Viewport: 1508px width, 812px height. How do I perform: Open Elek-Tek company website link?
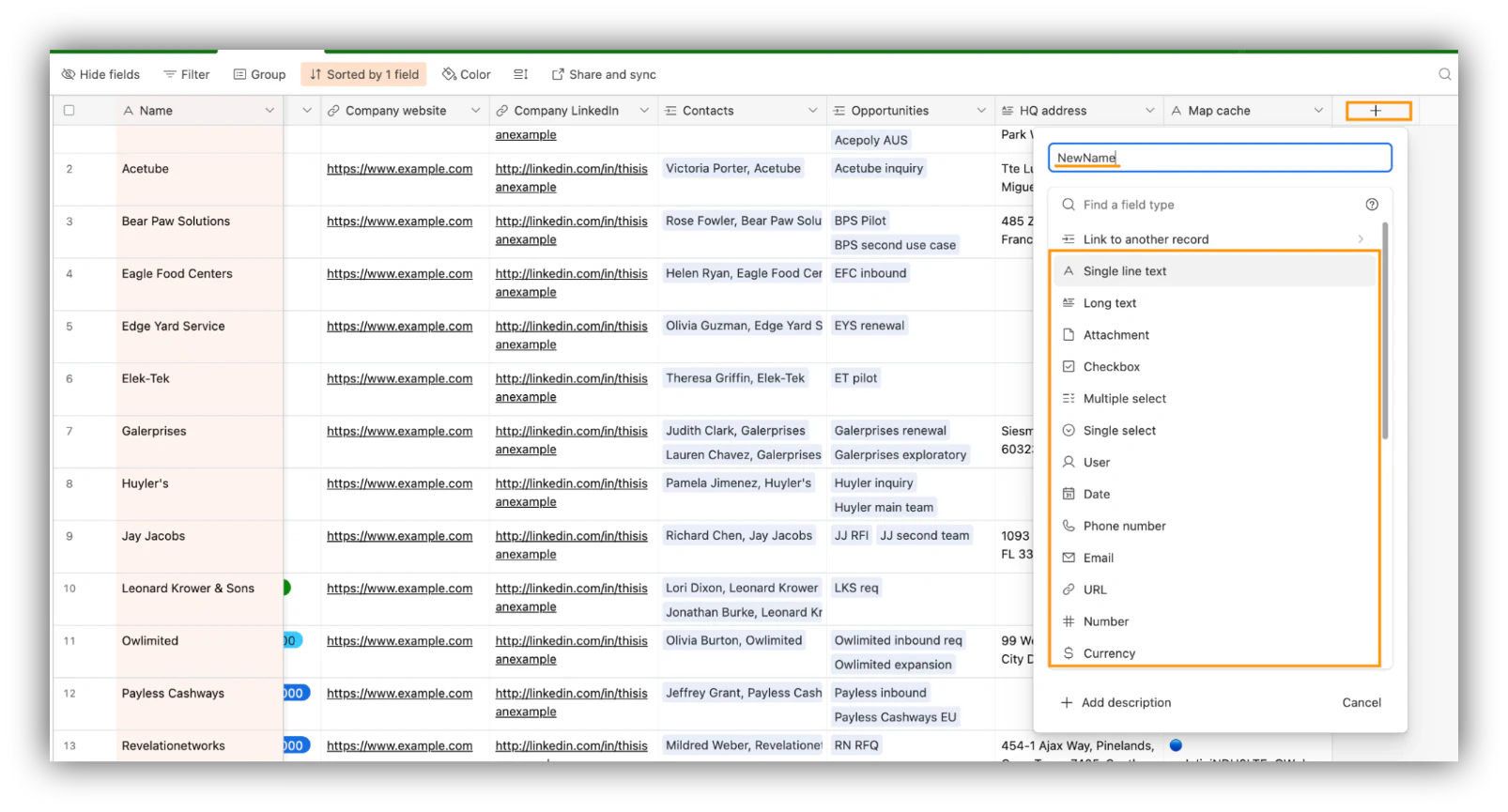(400, 379)
